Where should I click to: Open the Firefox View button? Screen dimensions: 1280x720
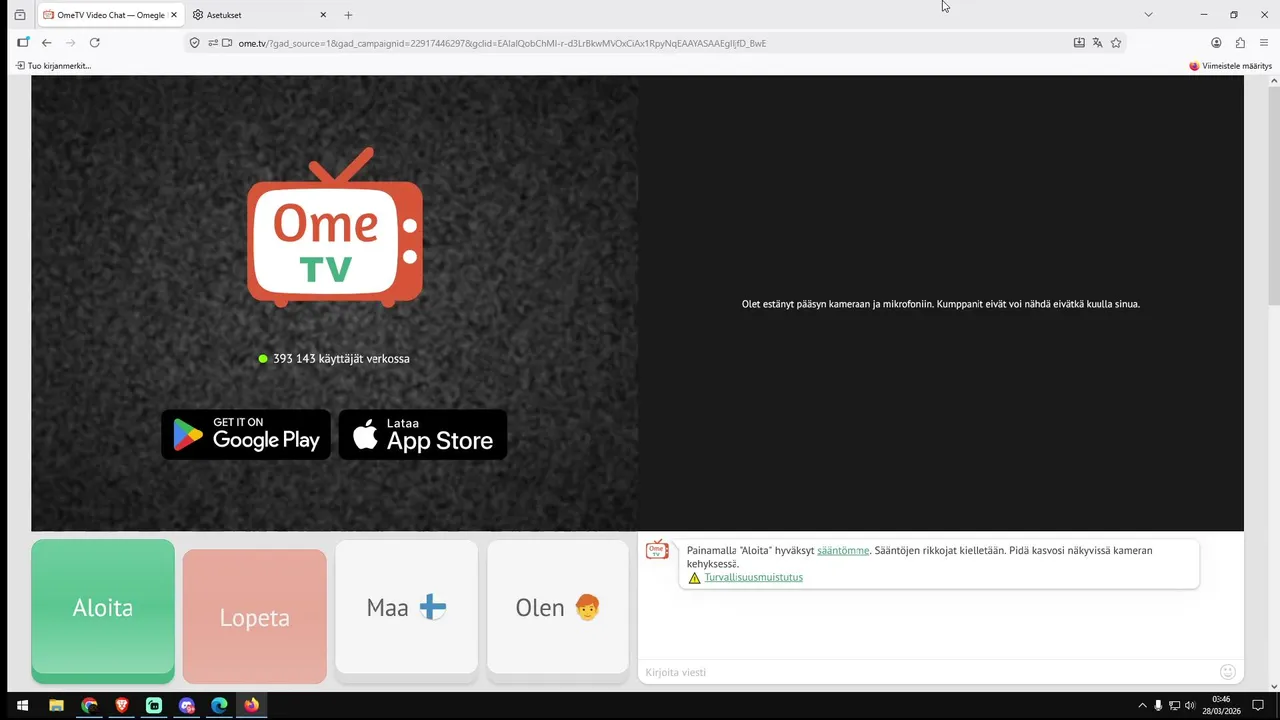pos(19,15)
